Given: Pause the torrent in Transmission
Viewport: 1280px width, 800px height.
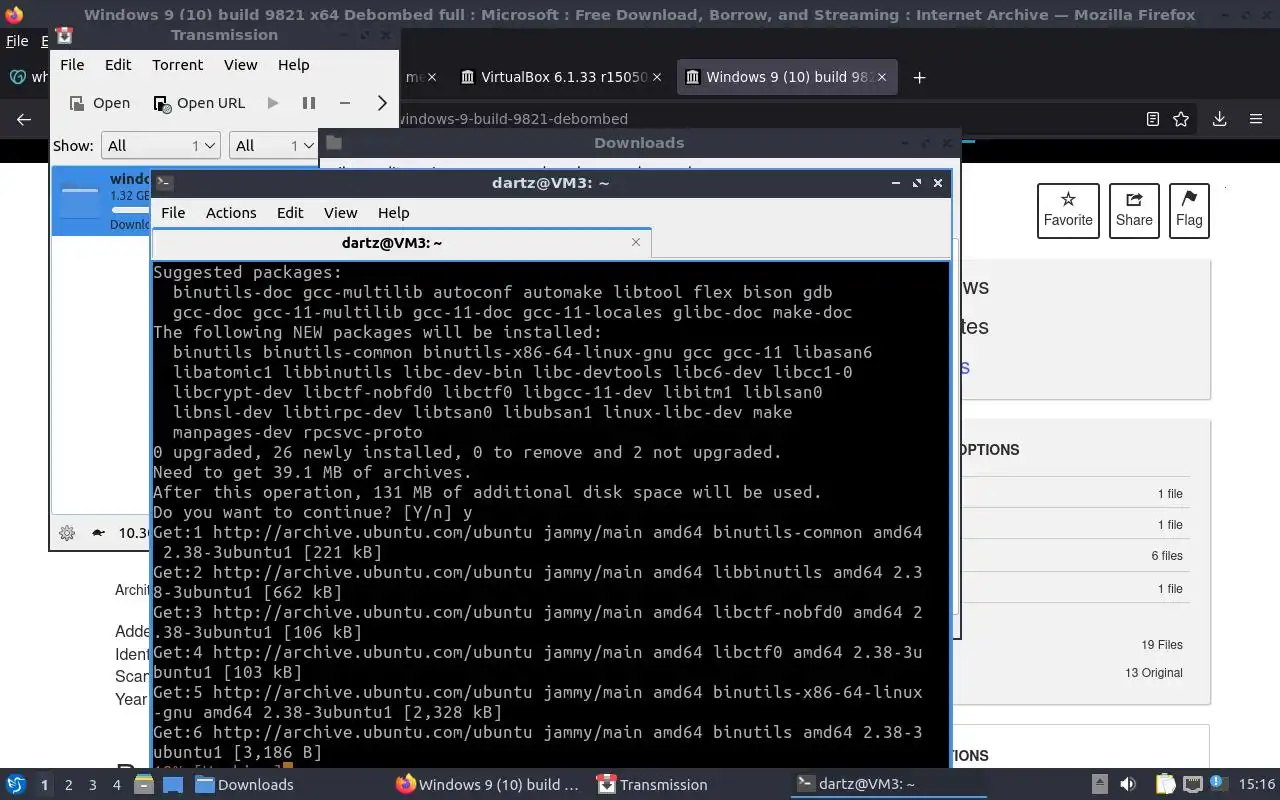Looking at the screenshot, I should tap(309, 103).
